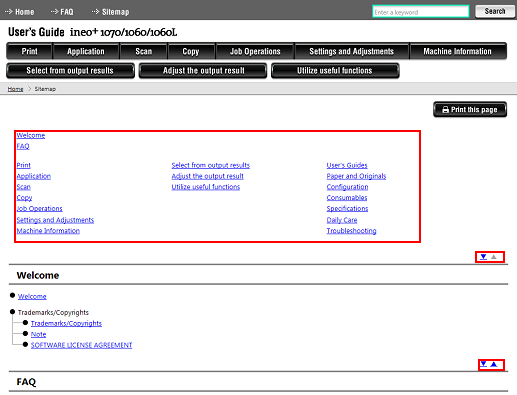Open the Application link in the sitemap index
Viewport: 517px width, 395px height.
pyautogui.click(x=34, y=176)
